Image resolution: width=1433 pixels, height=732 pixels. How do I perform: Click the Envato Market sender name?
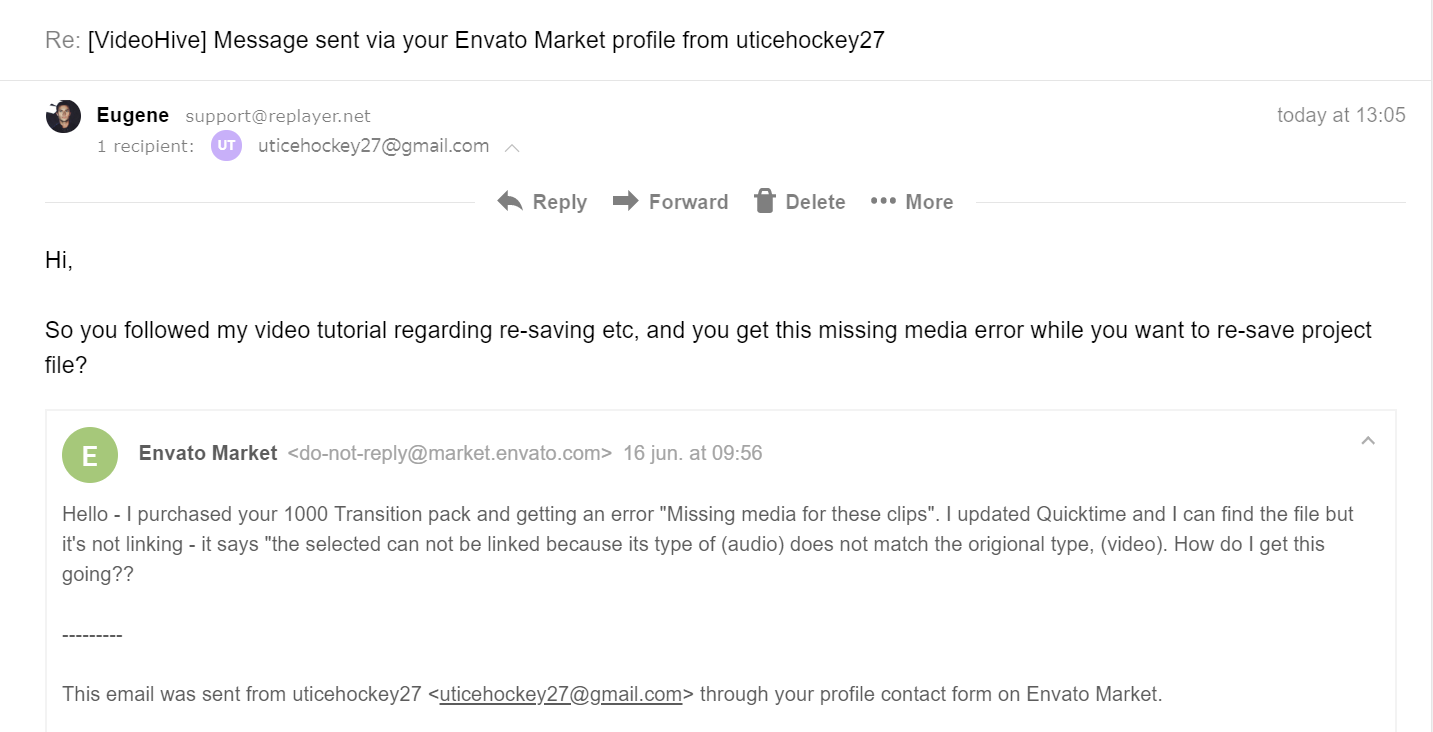tap(208, 453)
